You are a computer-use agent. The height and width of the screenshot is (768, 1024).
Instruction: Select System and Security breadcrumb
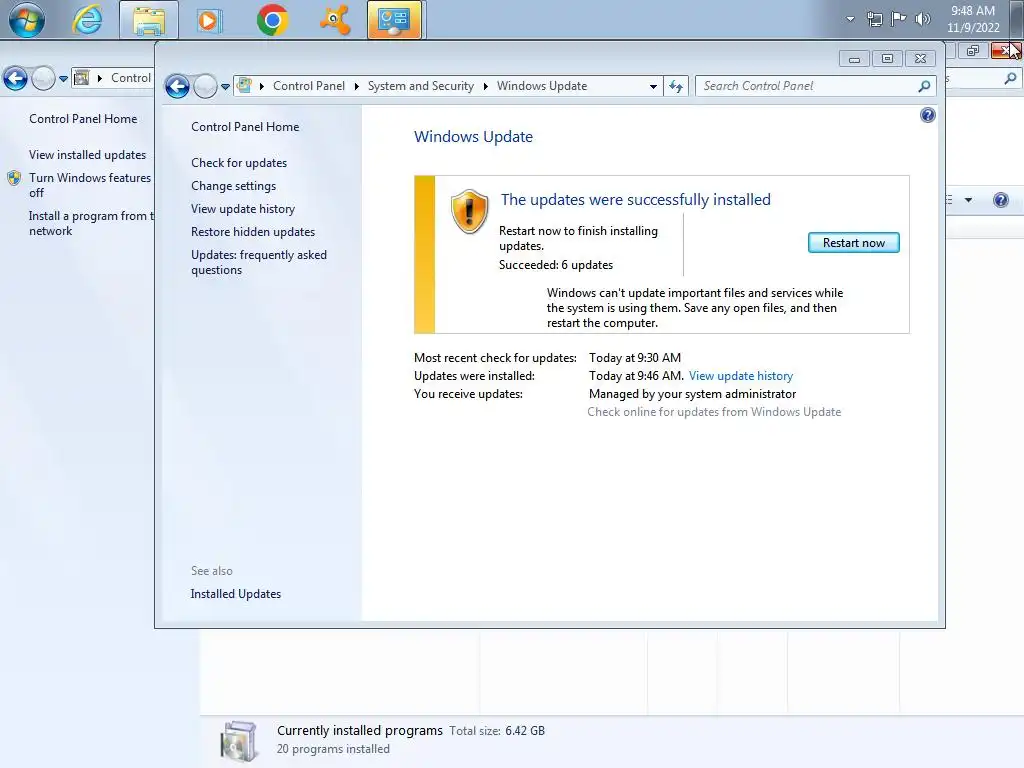[421, 86]
